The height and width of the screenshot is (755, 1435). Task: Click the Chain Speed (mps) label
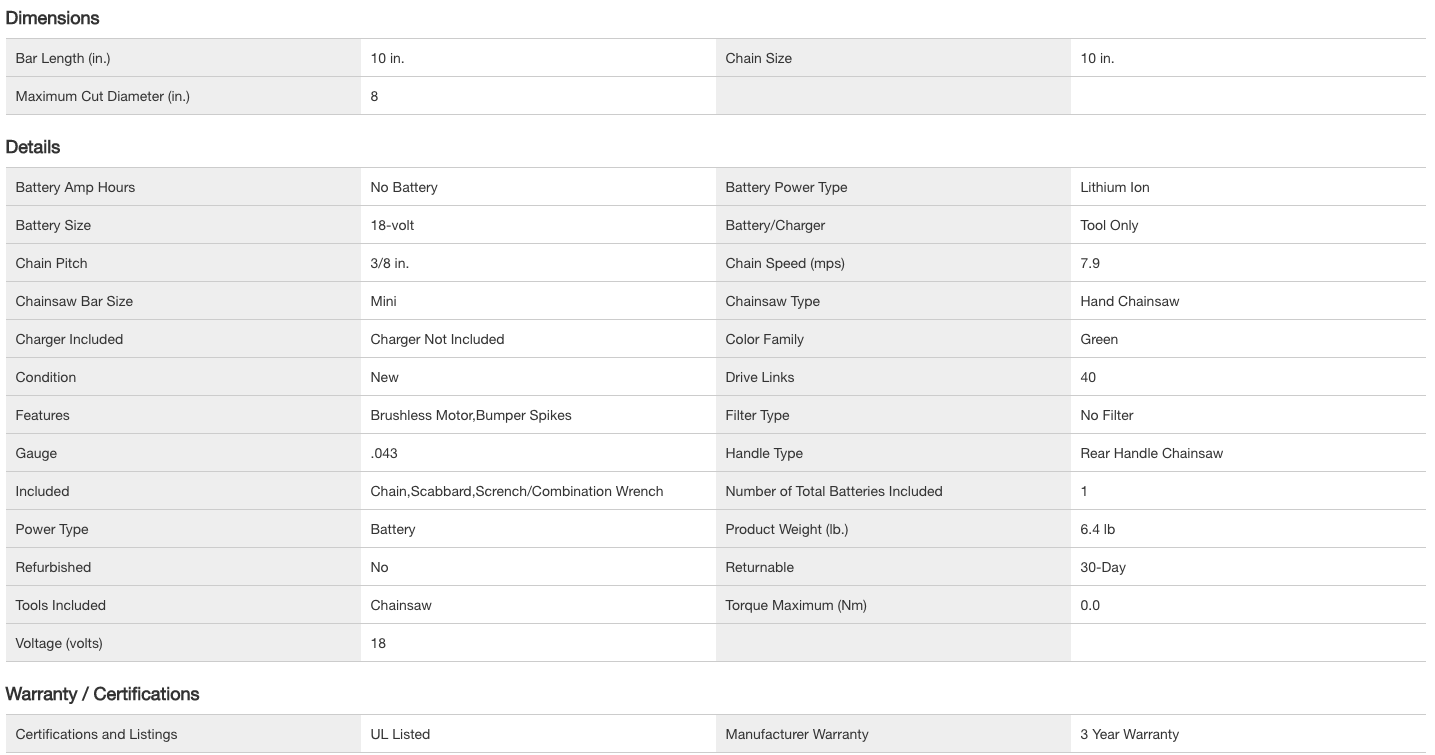click(785, 263)
